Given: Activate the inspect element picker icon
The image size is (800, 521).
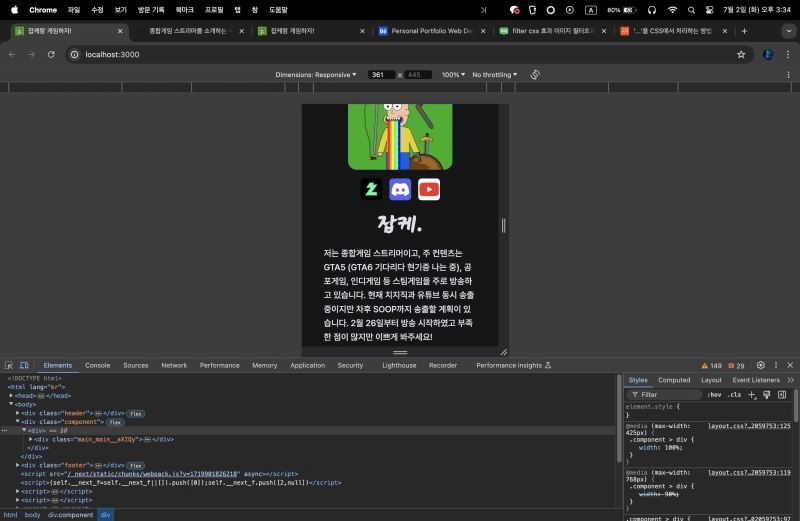Looking at the screenshot, I should point(9,366).
